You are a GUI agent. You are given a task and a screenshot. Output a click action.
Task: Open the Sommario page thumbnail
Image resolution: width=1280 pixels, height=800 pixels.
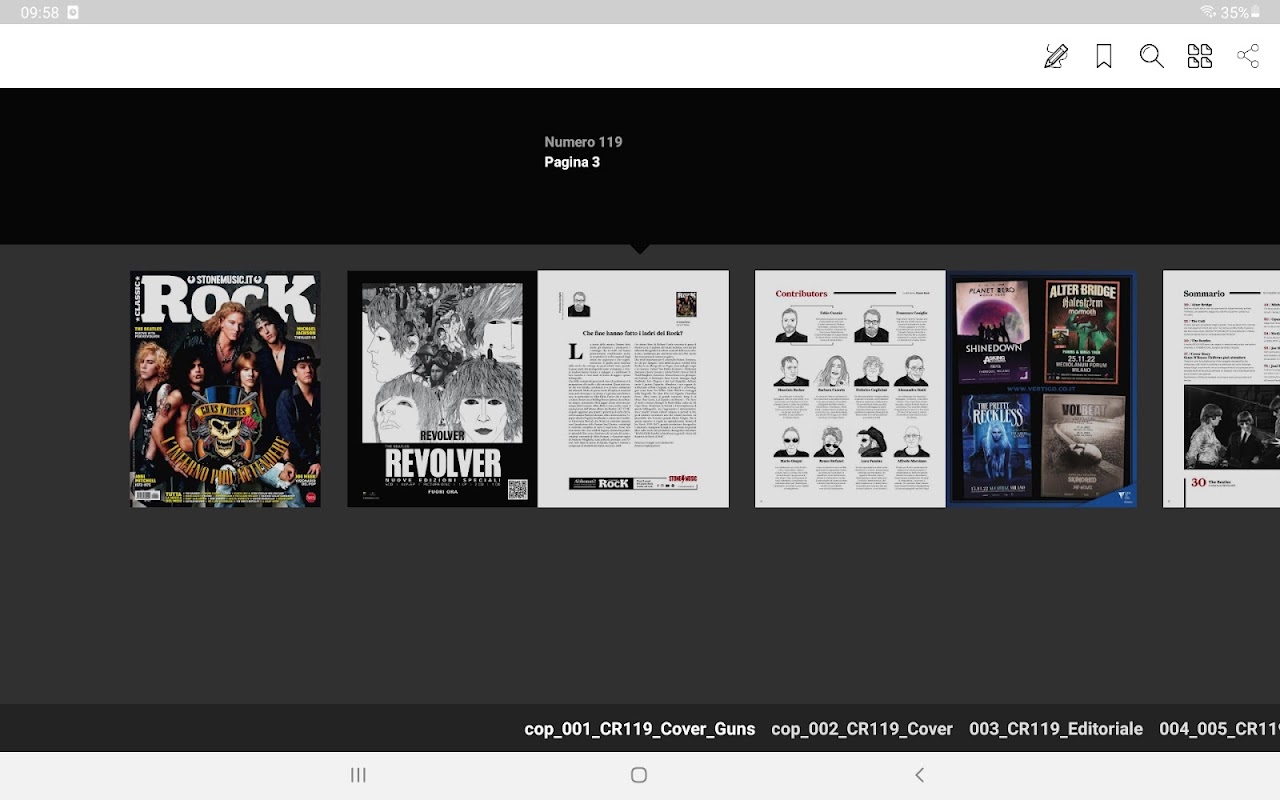click(x=1221, y=389)
